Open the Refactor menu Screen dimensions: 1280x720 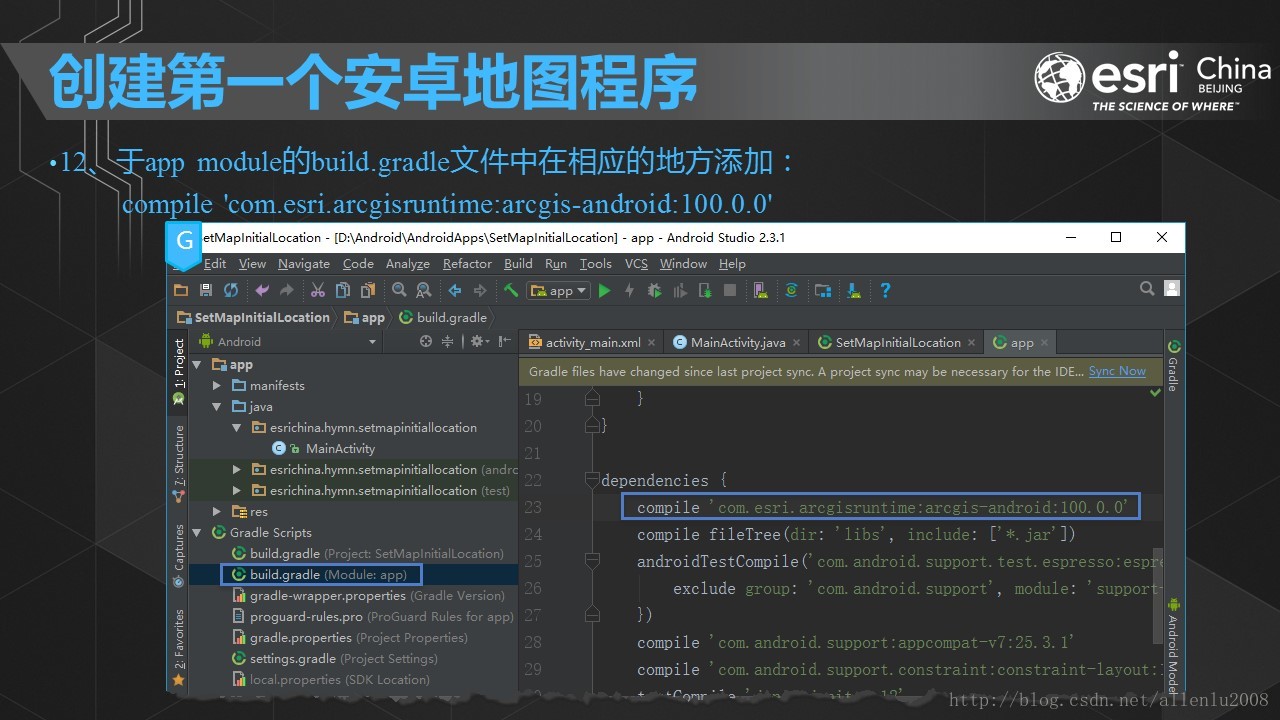pos(467,264)
